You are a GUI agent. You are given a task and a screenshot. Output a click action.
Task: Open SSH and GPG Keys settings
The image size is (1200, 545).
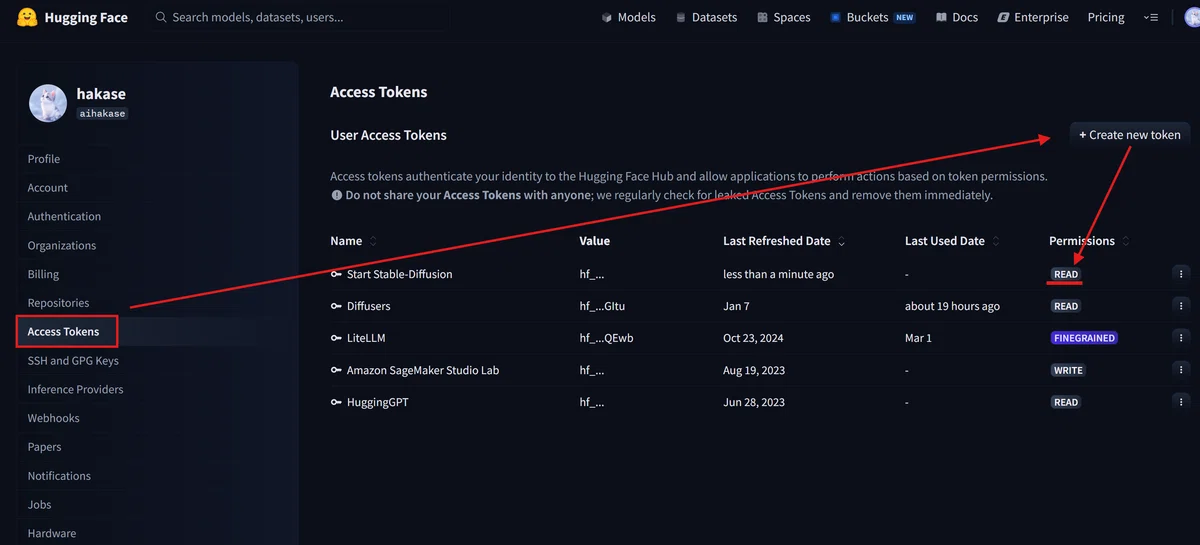point(73,361)
